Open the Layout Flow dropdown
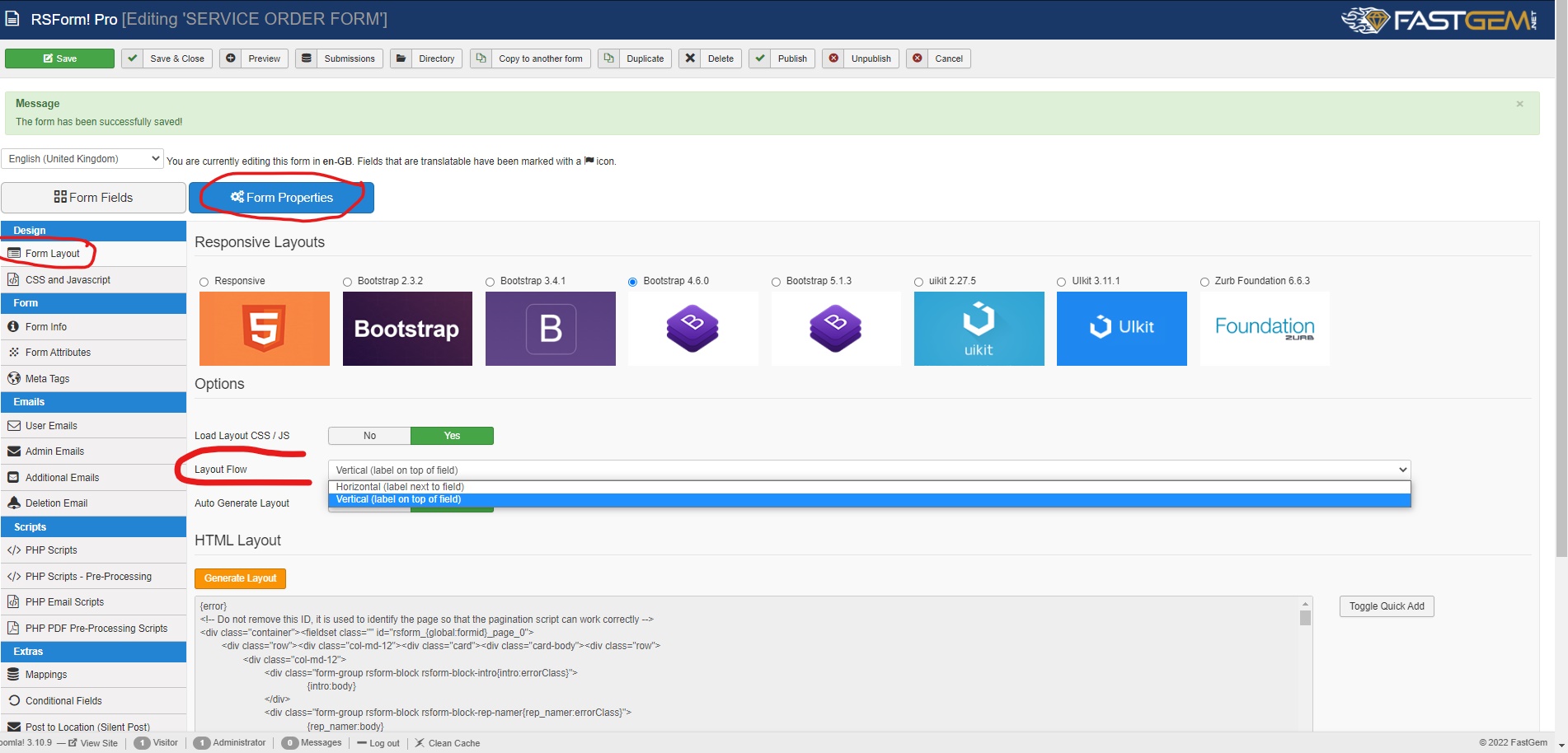This screenshot has width=1568, height=753. click(870, 470)
